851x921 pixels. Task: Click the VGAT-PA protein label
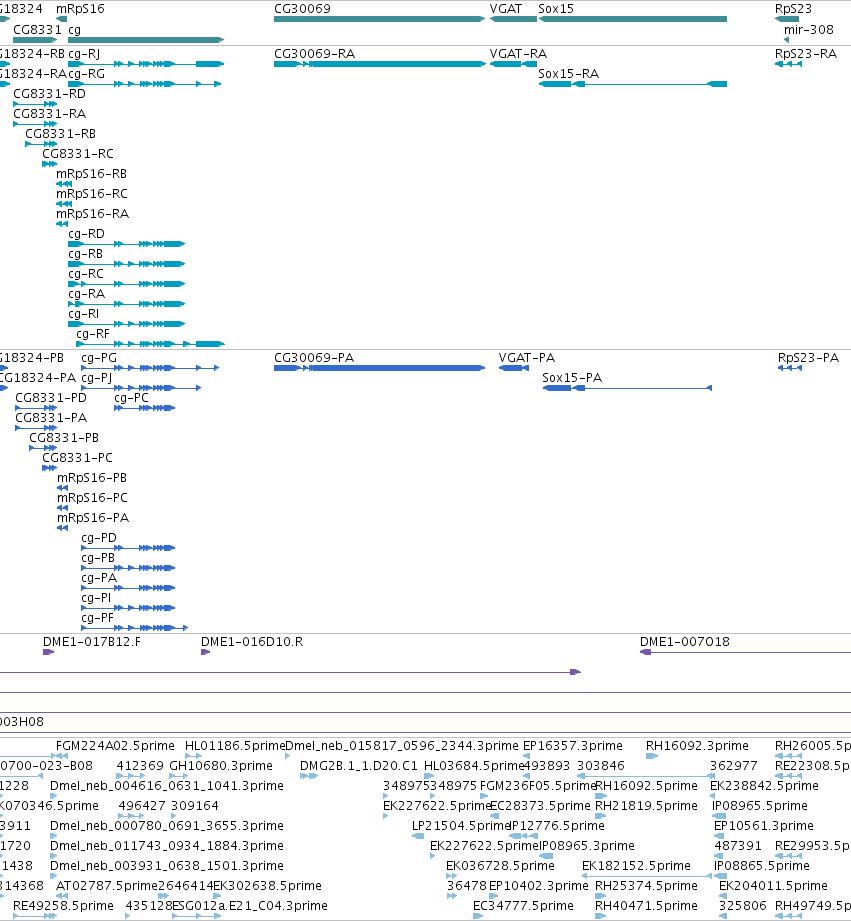coord(526,358)
